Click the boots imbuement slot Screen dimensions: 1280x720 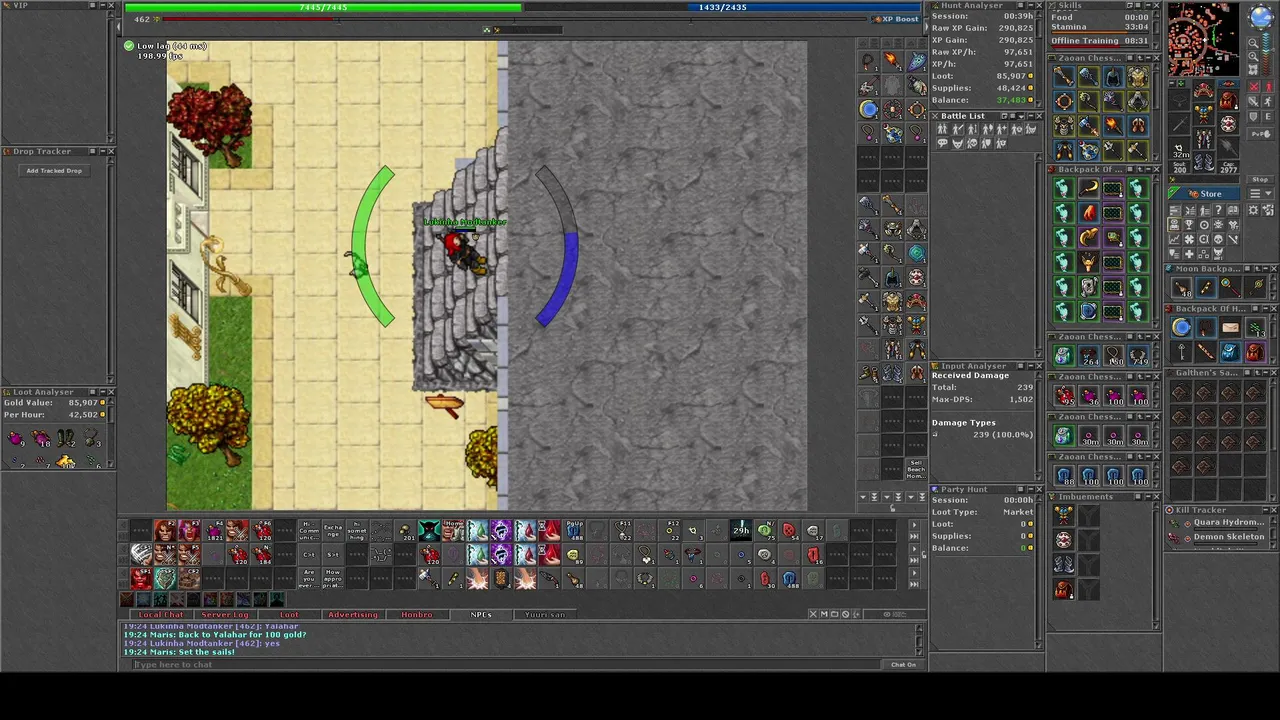click(1064, 565)
